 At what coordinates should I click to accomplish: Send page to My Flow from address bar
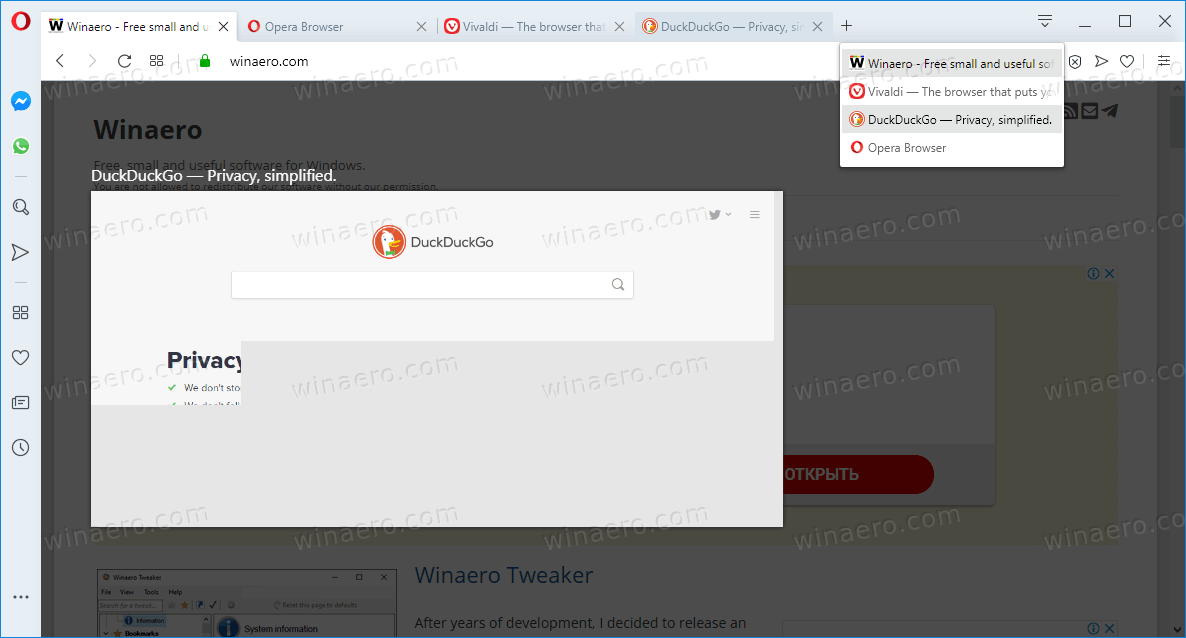1101,61
